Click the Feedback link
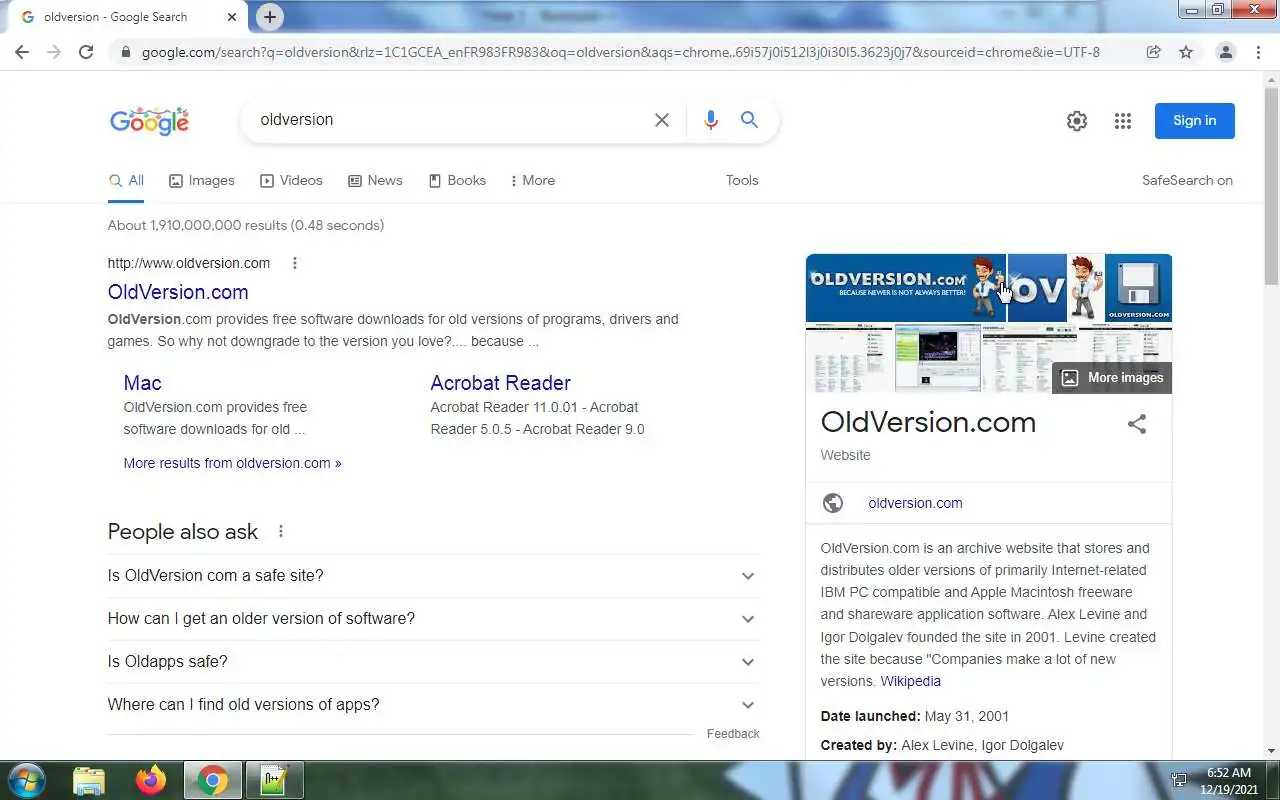Screen dimensions: 1280x800 733,734
